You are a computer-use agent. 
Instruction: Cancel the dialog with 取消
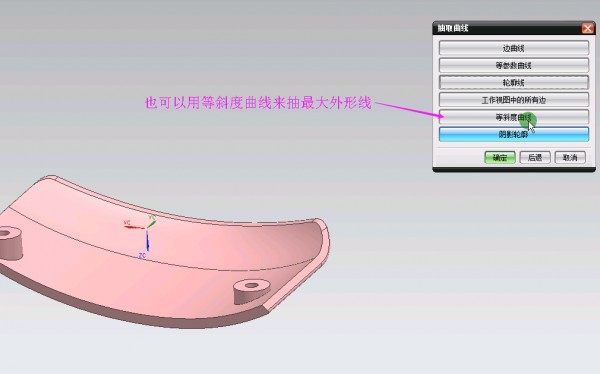[x=570, y=157]
